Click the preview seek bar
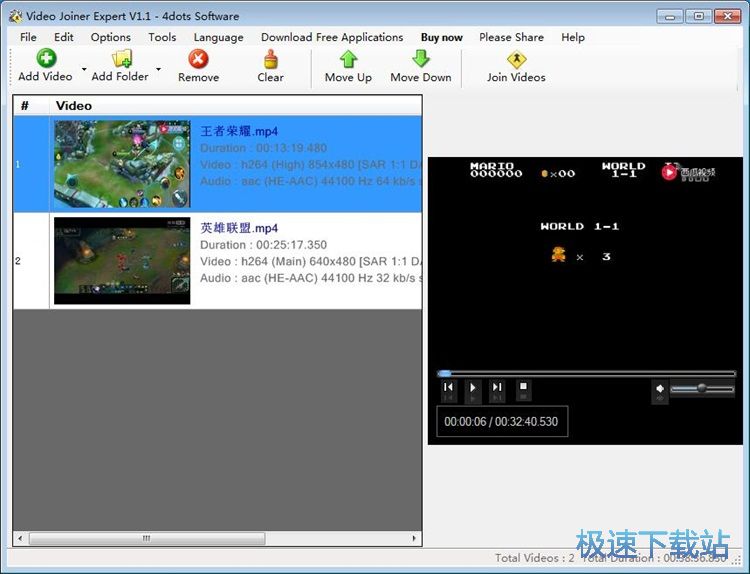 pyautogui.click(x=586, y=373)
